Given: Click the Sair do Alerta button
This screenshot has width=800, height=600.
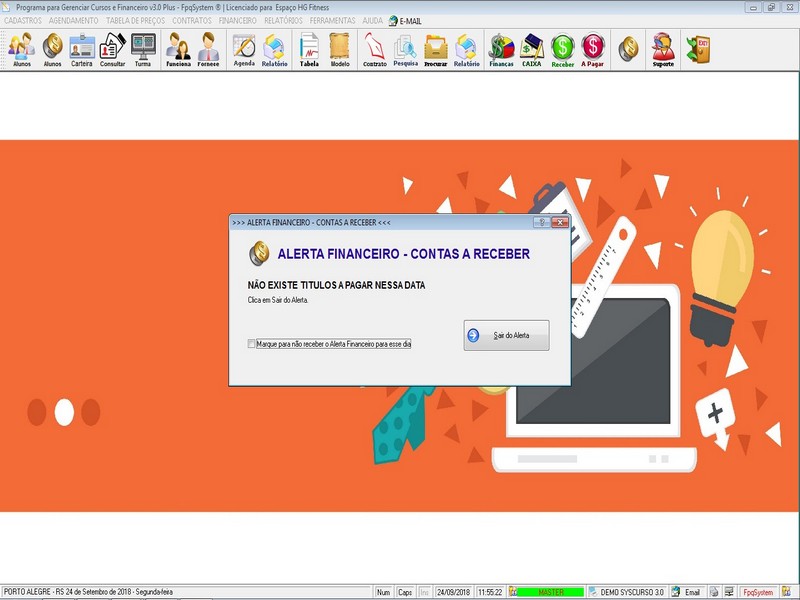Looking at the screenshot, I should 506,335.
